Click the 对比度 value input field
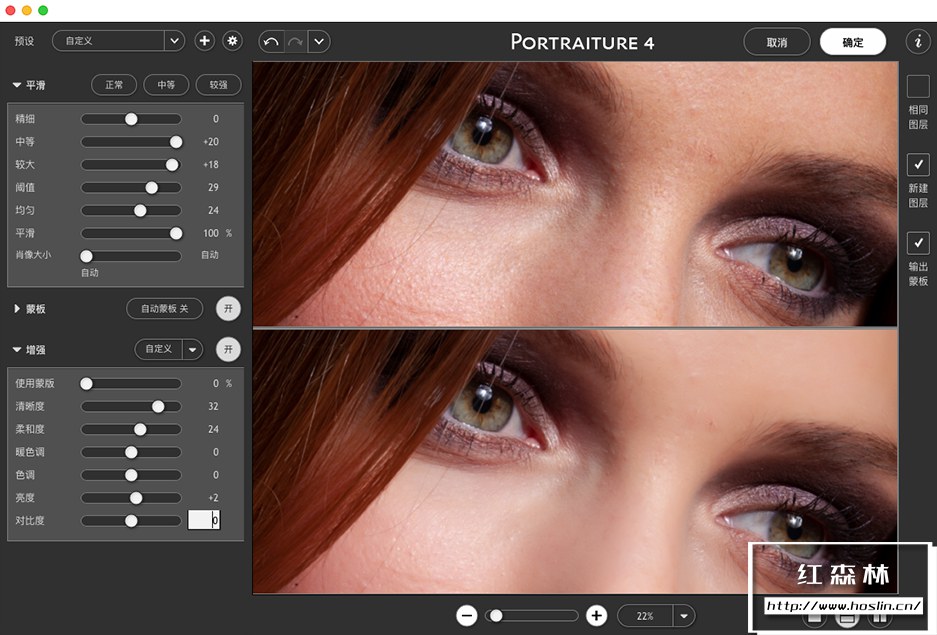This screenshot has width=937, height=635. coord(204,520)
